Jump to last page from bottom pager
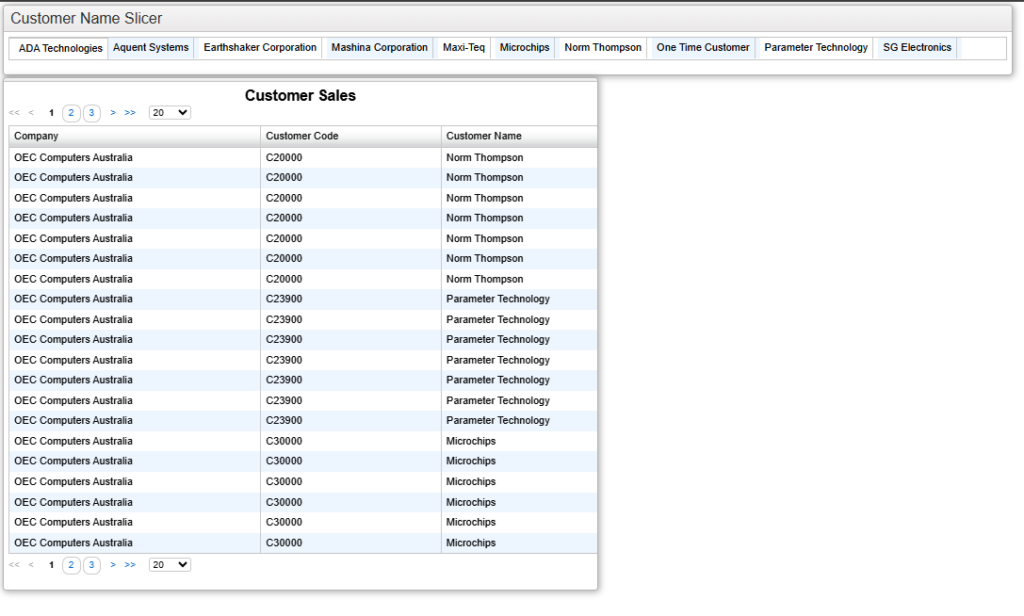Viewport: 1024px width, 616px height. [x=130, y=565]
